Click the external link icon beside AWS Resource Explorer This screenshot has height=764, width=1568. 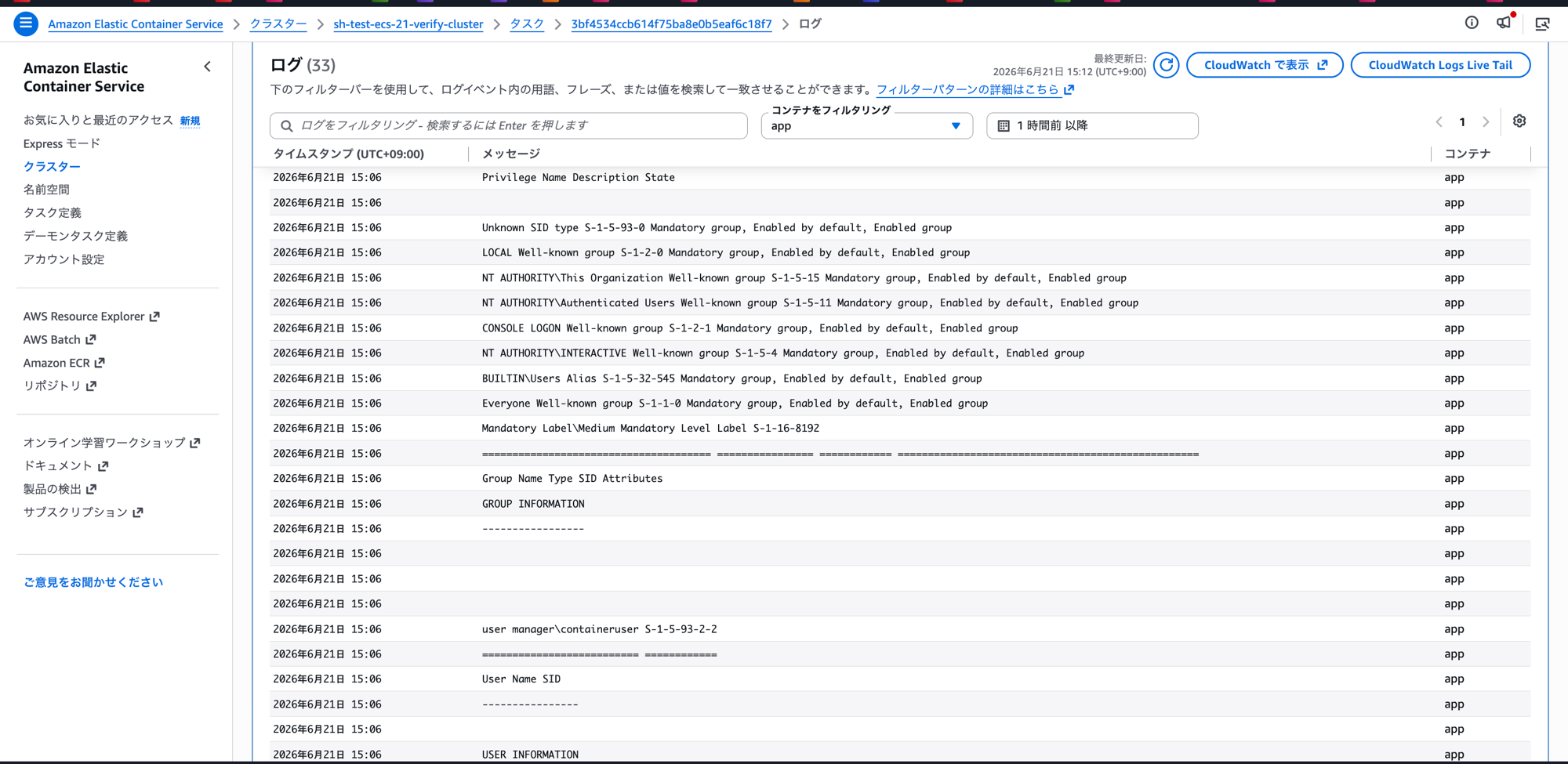click(154, 317)
